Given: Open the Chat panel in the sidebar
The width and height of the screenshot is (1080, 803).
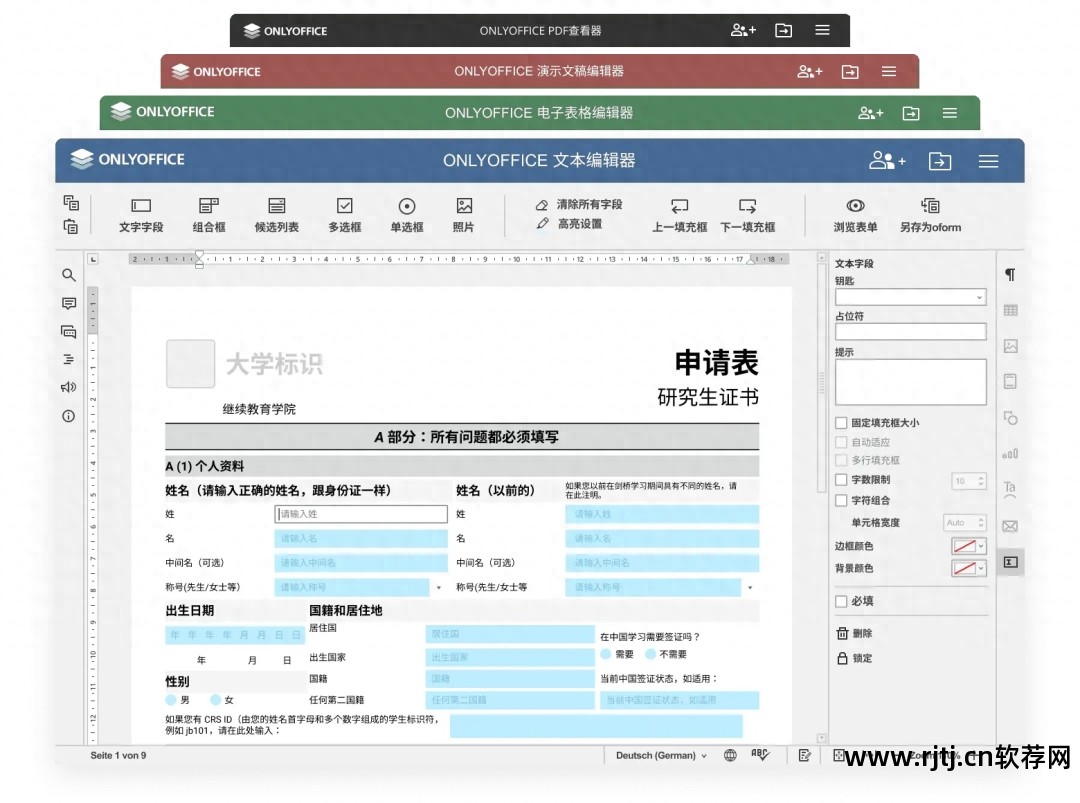Looking at the screenshot, I should (x=68, y=331).
